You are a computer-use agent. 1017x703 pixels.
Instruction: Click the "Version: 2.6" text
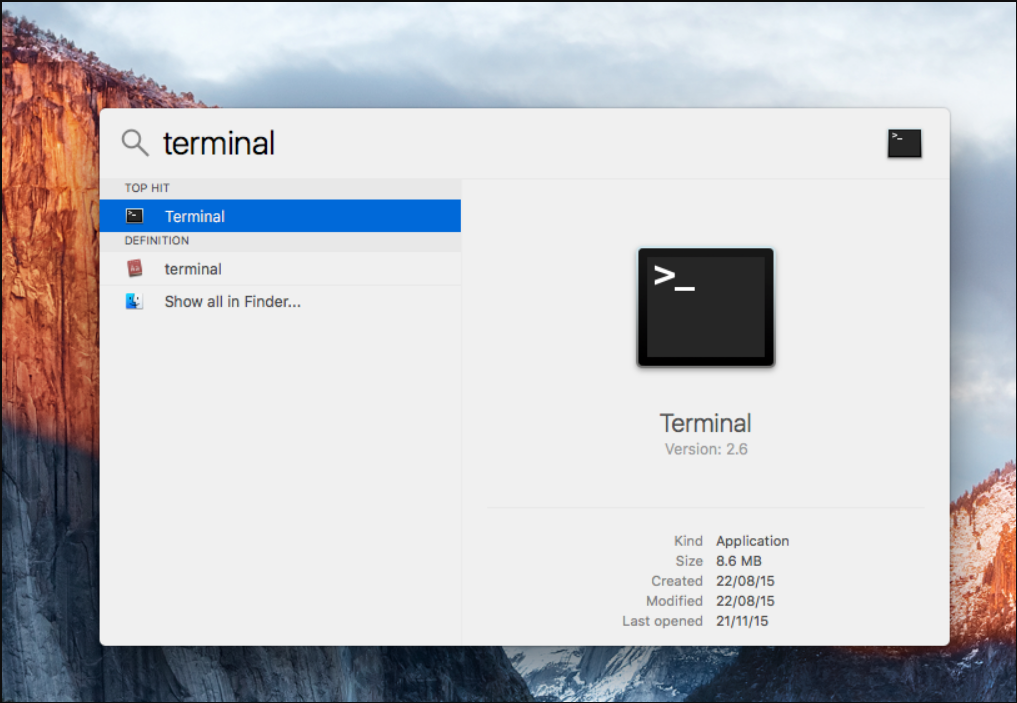706,449
